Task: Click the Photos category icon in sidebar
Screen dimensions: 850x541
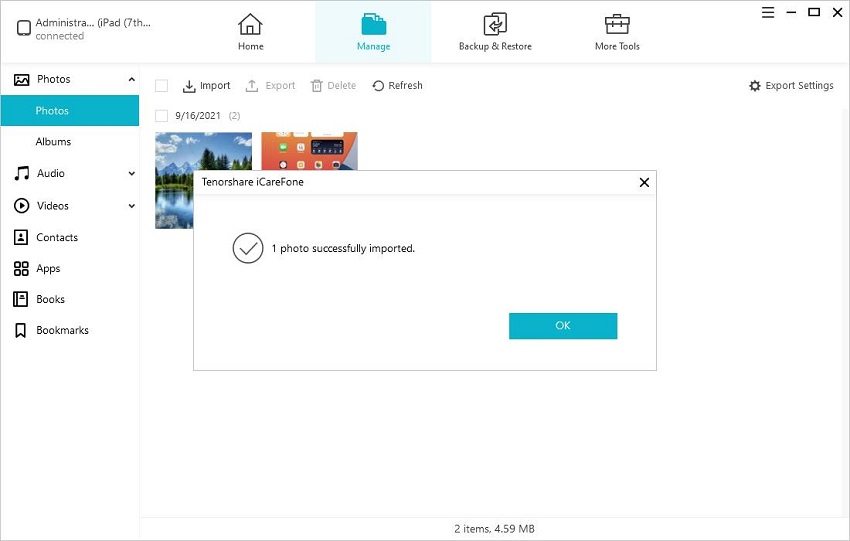Action: coord(21,80)
